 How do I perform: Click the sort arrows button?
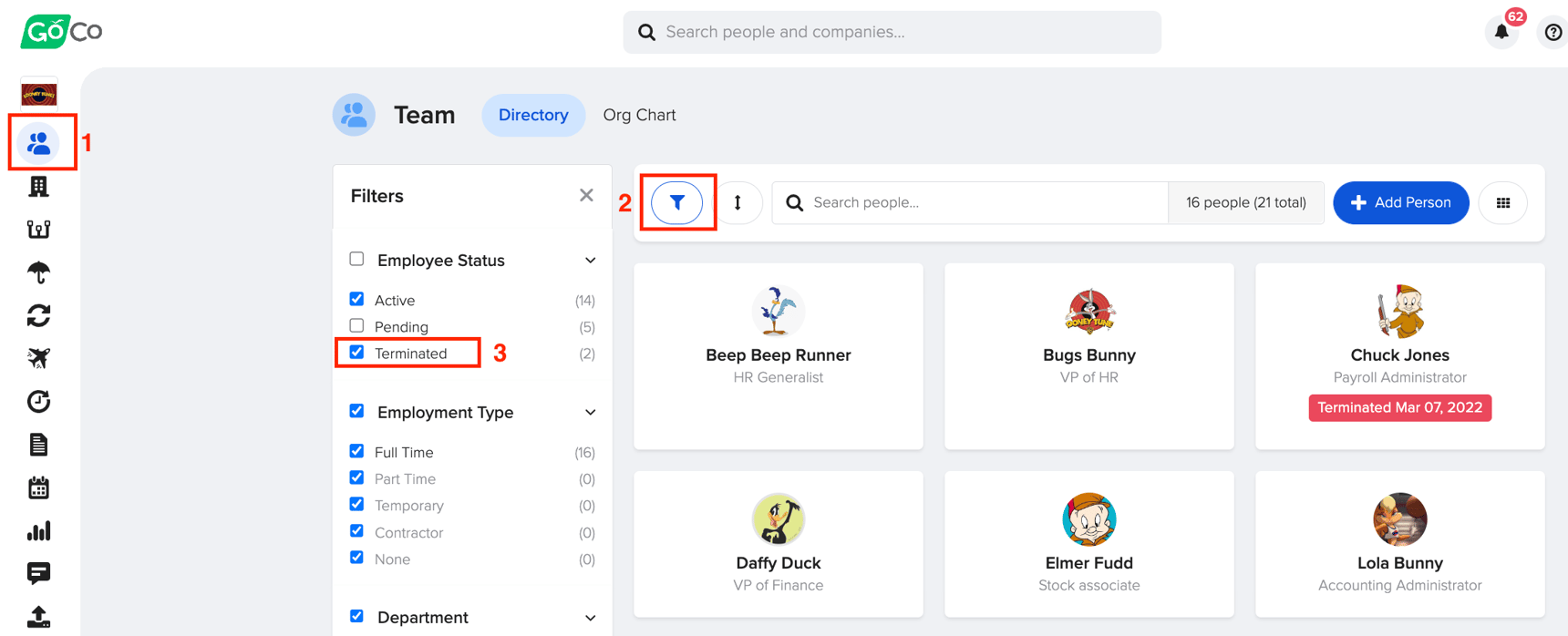coord(738,202)
